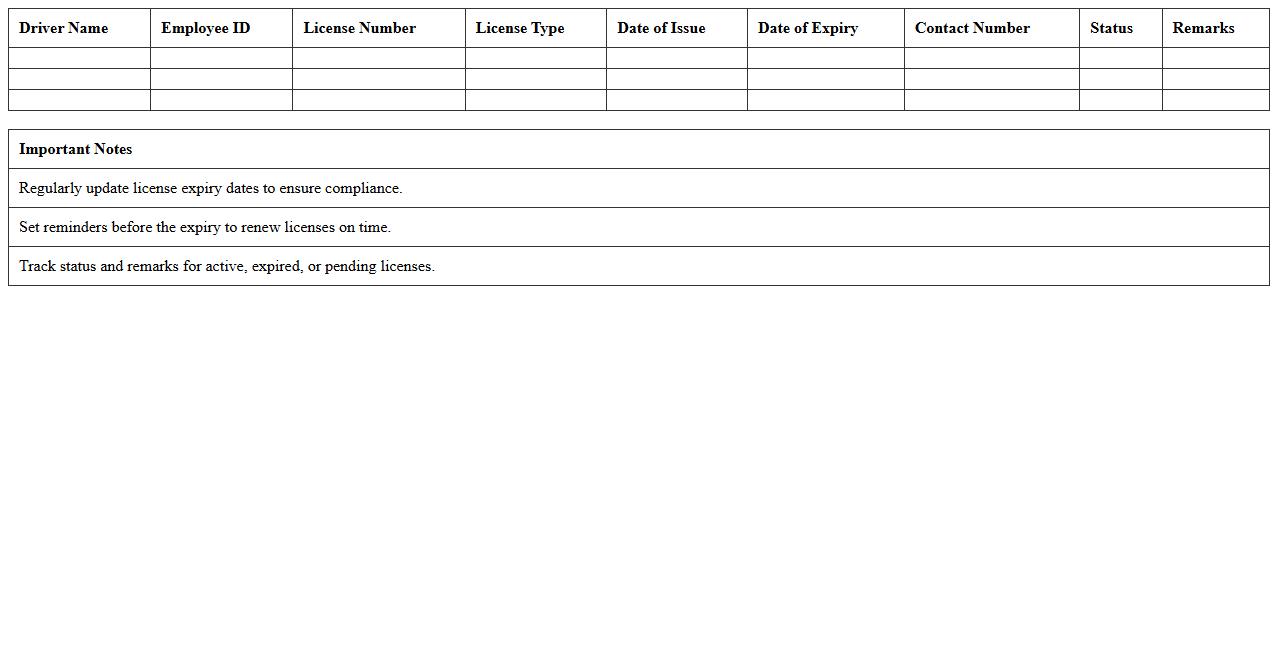Click the note about tracking license status
Image resolution: width=1278 pixels, height=650 pixels.
coord(226,266)
